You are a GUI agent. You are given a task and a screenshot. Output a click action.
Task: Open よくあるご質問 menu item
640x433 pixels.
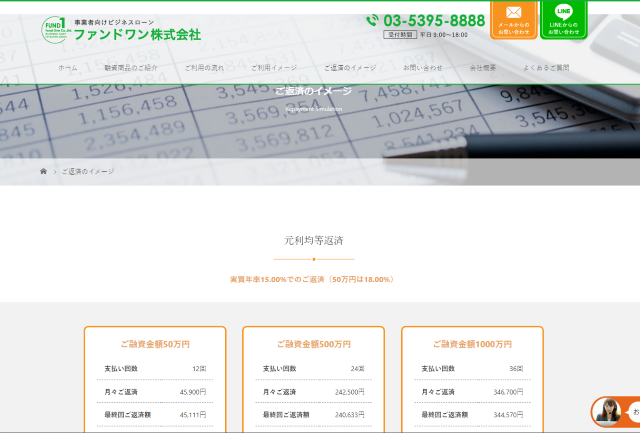click(x=546, y=67)
